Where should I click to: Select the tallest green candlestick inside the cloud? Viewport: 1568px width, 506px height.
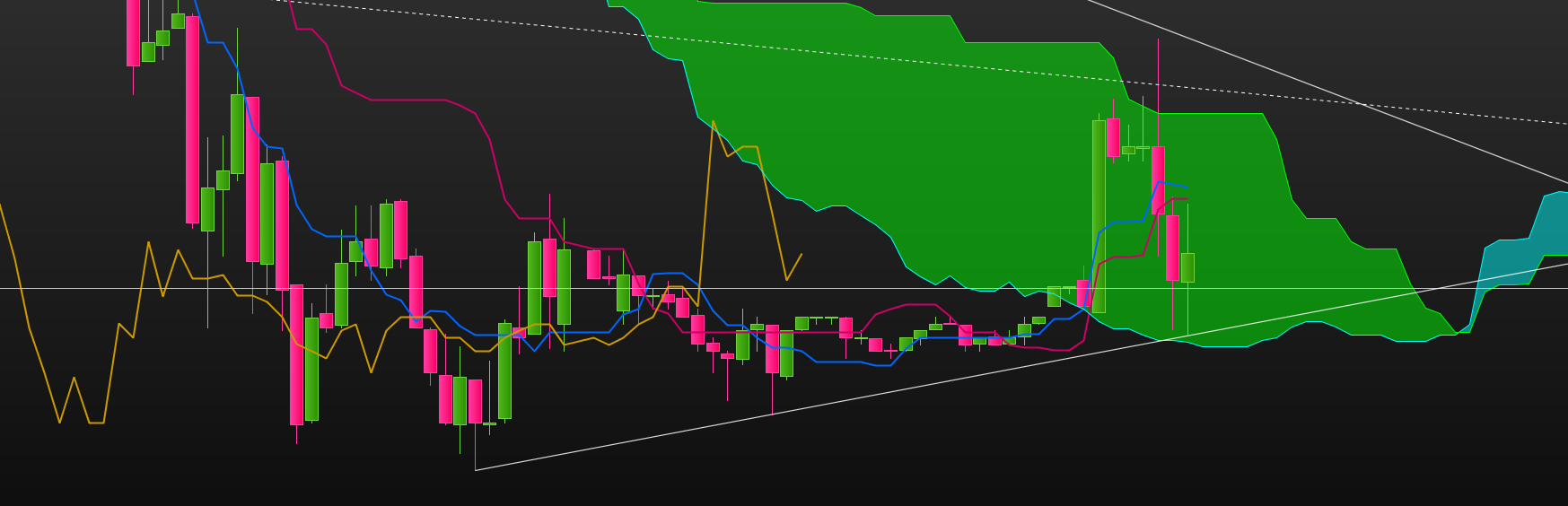tap(1099, 216)
